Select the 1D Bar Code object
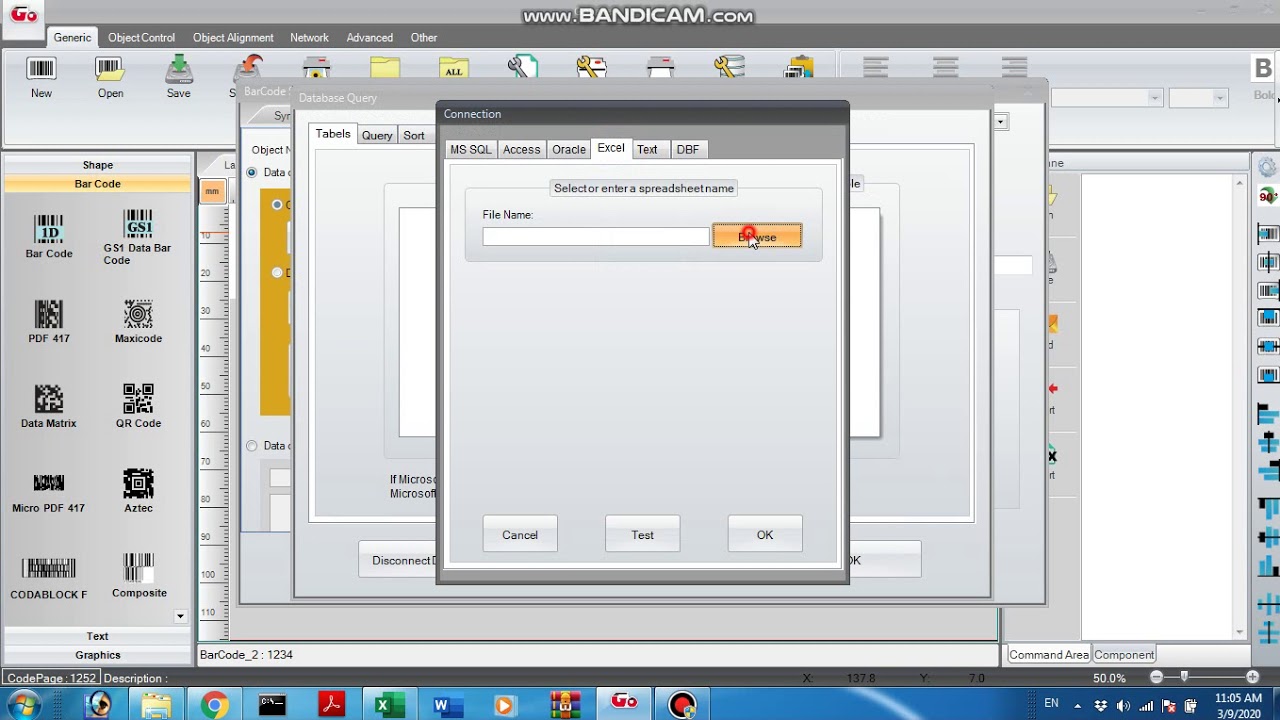Viewport: 1280px width, 720px height. (49, 236)
